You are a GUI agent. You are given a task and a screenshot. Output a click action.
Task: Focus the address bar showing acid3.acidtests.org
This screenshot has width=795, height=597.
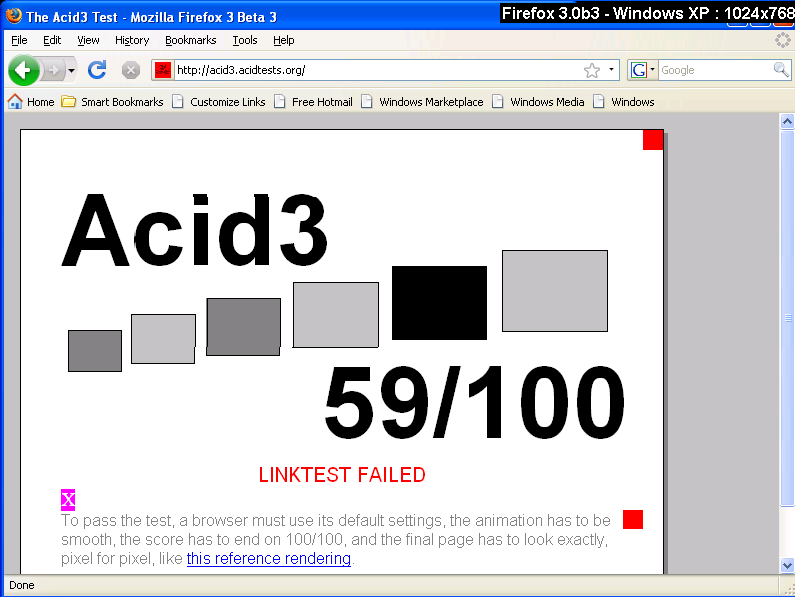pyautogui.click(x=378, y=70)
